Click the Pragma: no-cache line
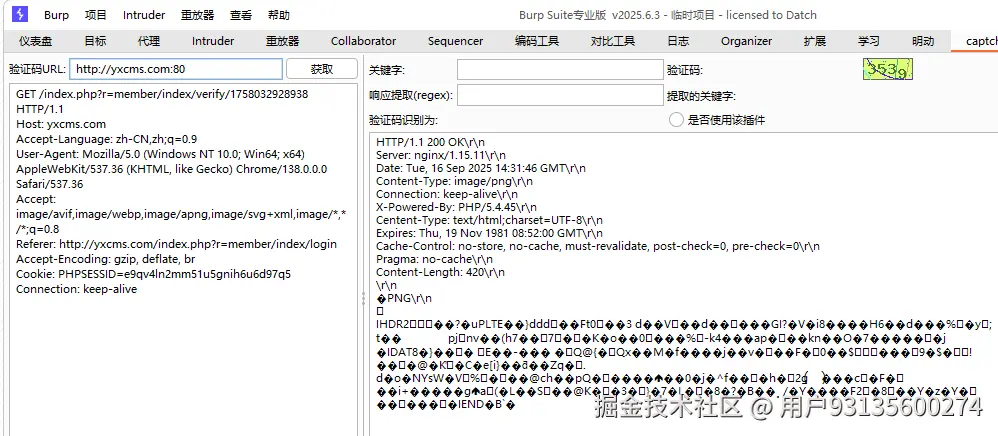998x436 pixels. 434,259
